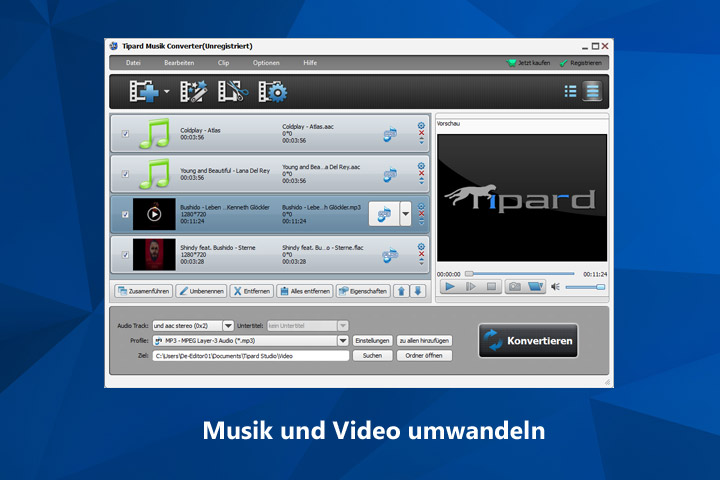
Task: Select Bushido - Leben video thumbnail
Action: (154, 214)
